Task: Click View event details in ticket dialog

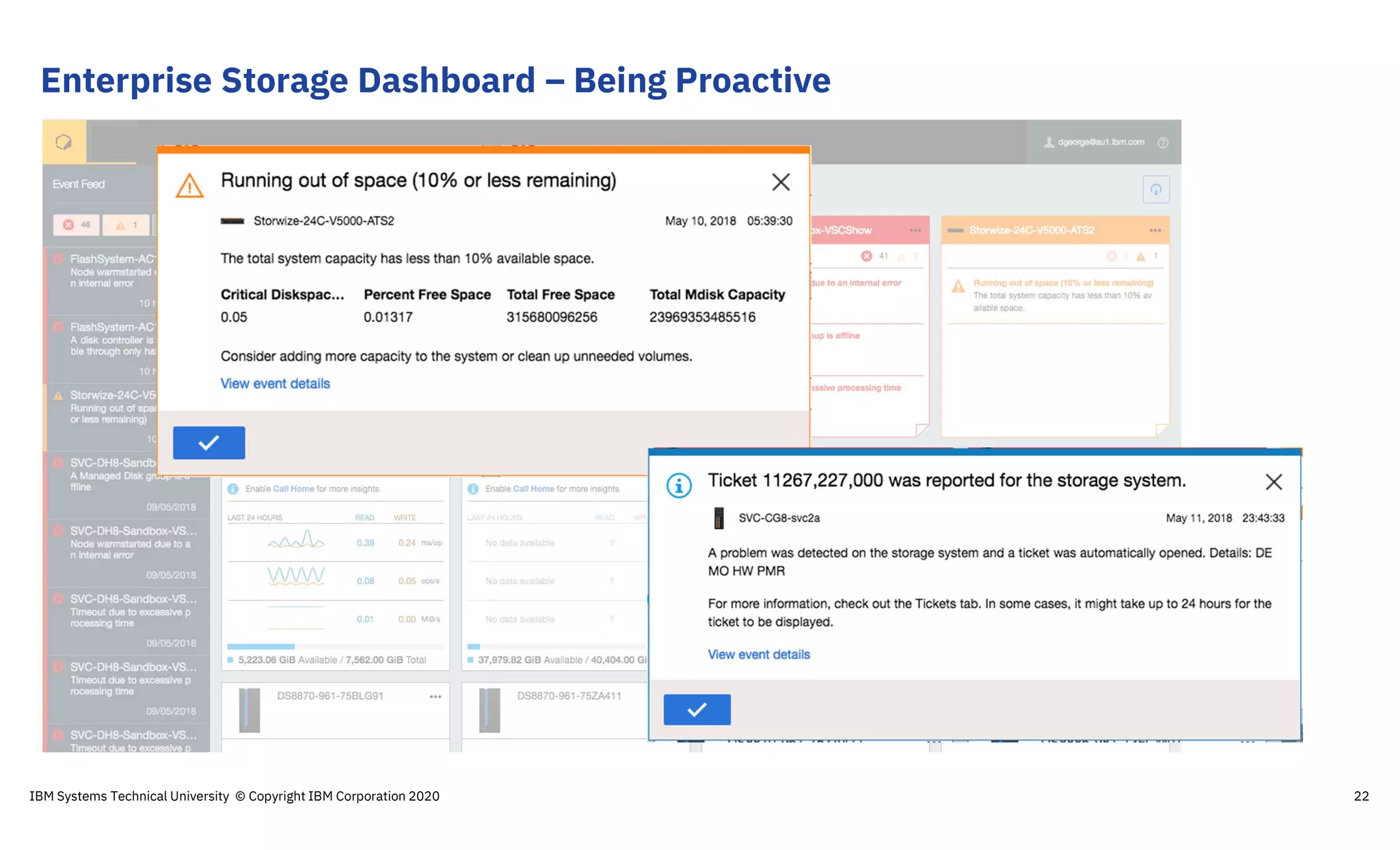Action: (x=759, y=654)
